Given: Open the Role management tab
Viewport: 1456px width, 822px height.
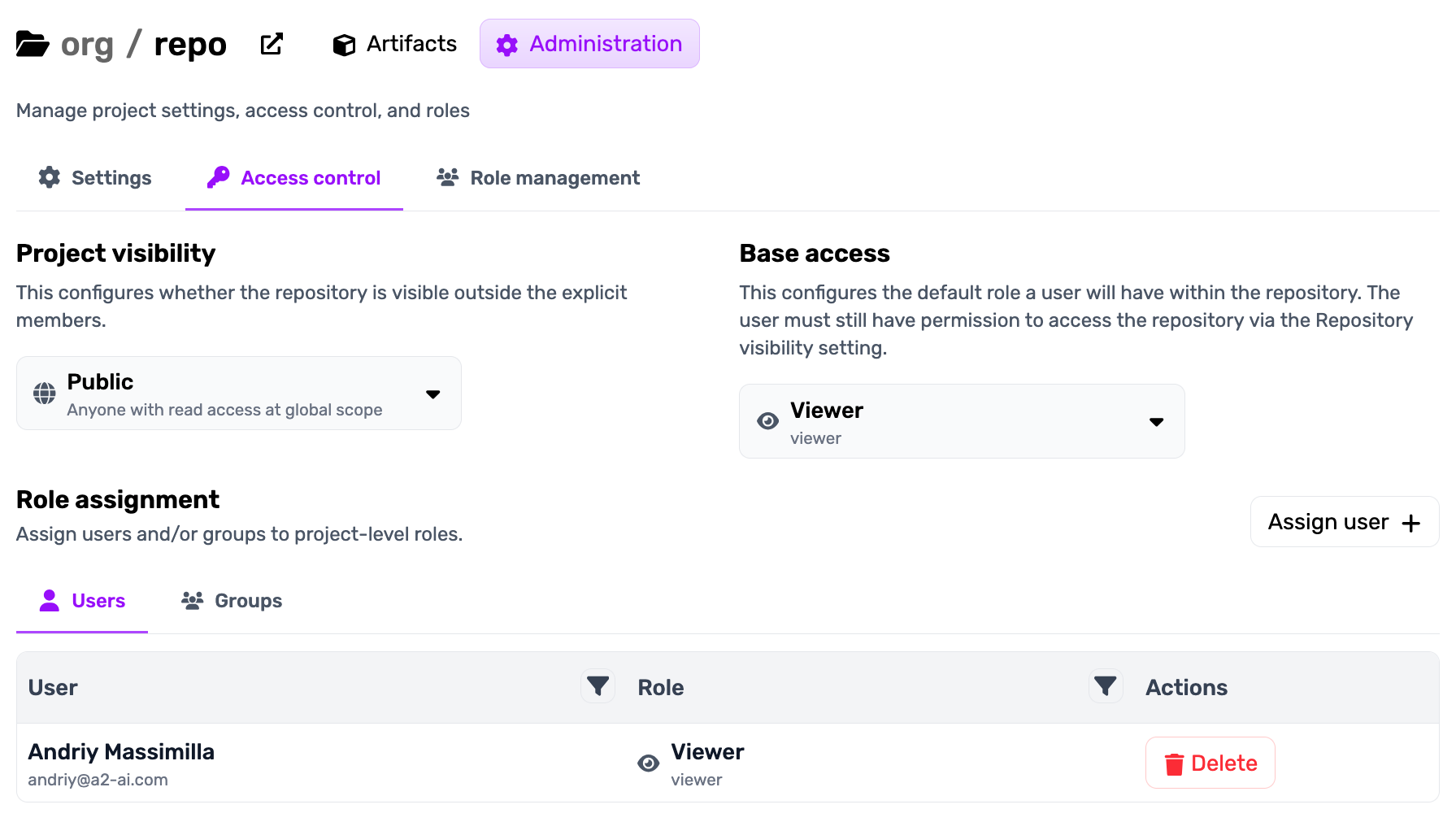Looking at the screenshot, I should coord(537,177).
